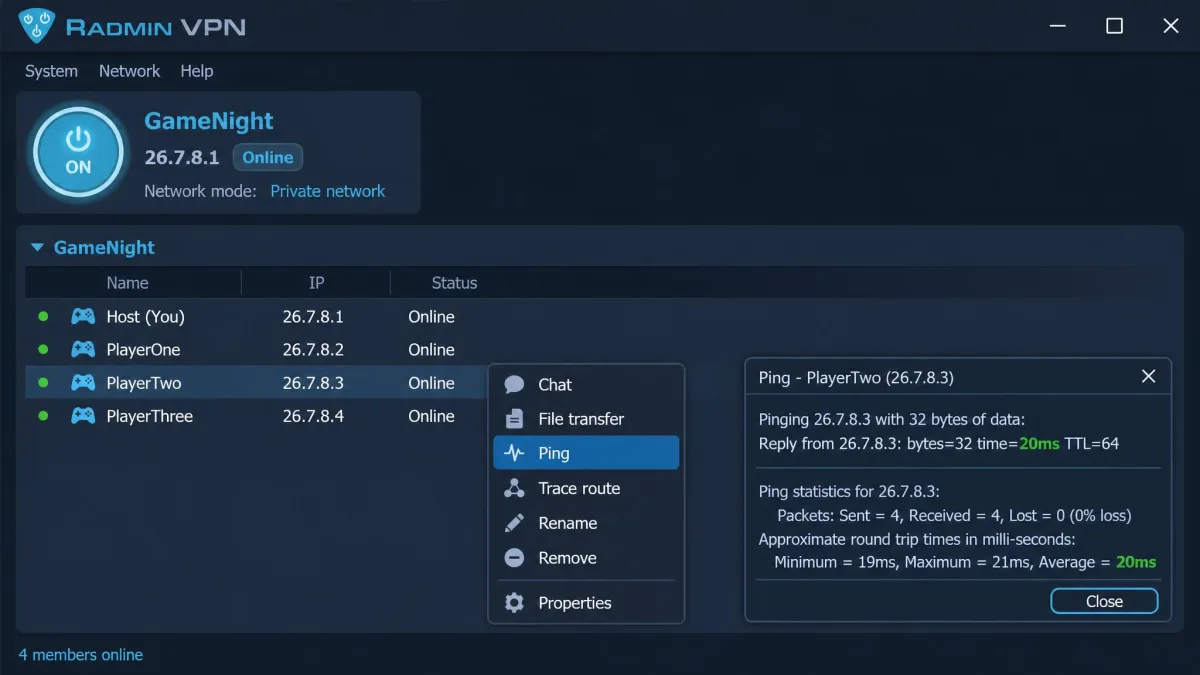This screenshot has height=675, width=1200.
Task: Select the PlayerTwo member name
Action: pyautogui.click(x=143, y=383)
